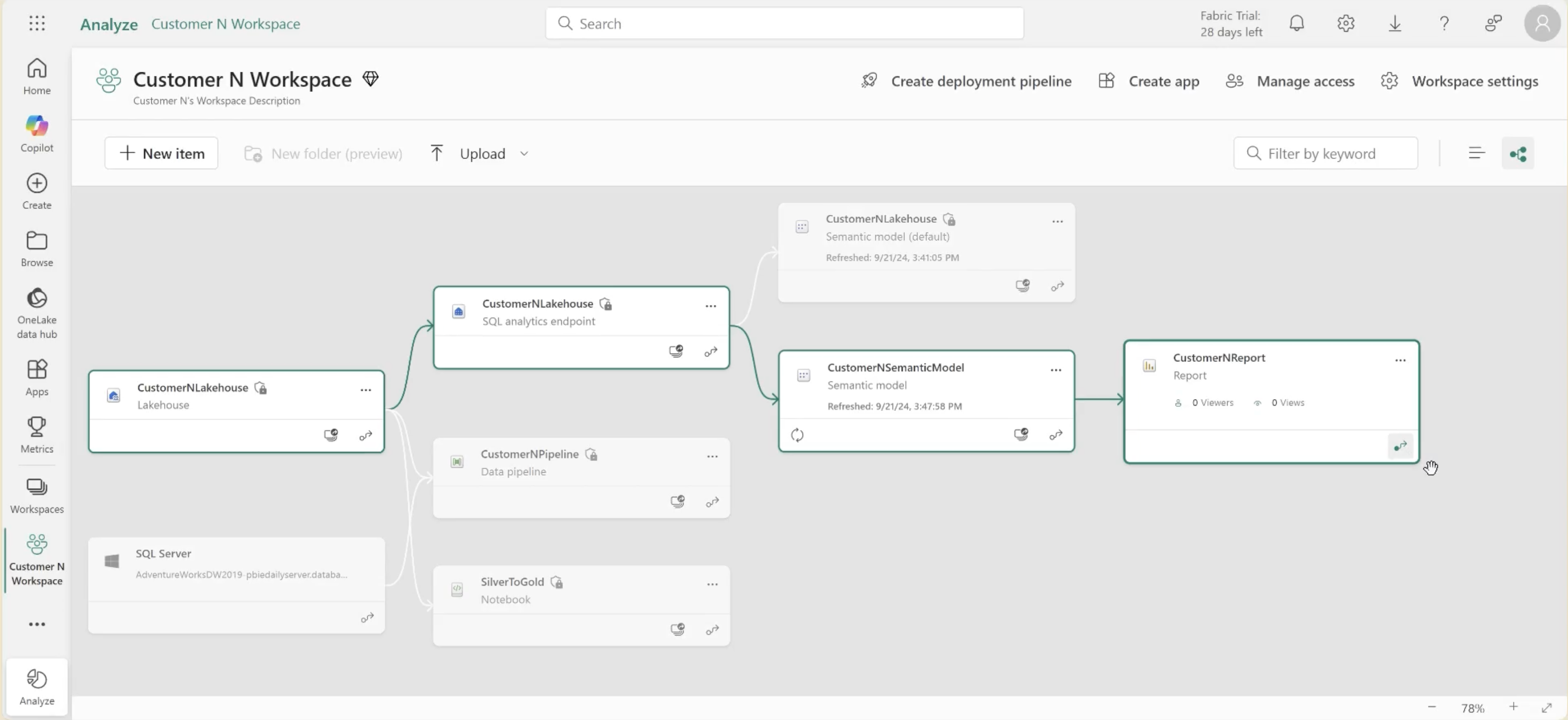Show impact analysis for SQL analytics endpoint
The height and width of the screenshot is (720, 1568).
point(676,351)
